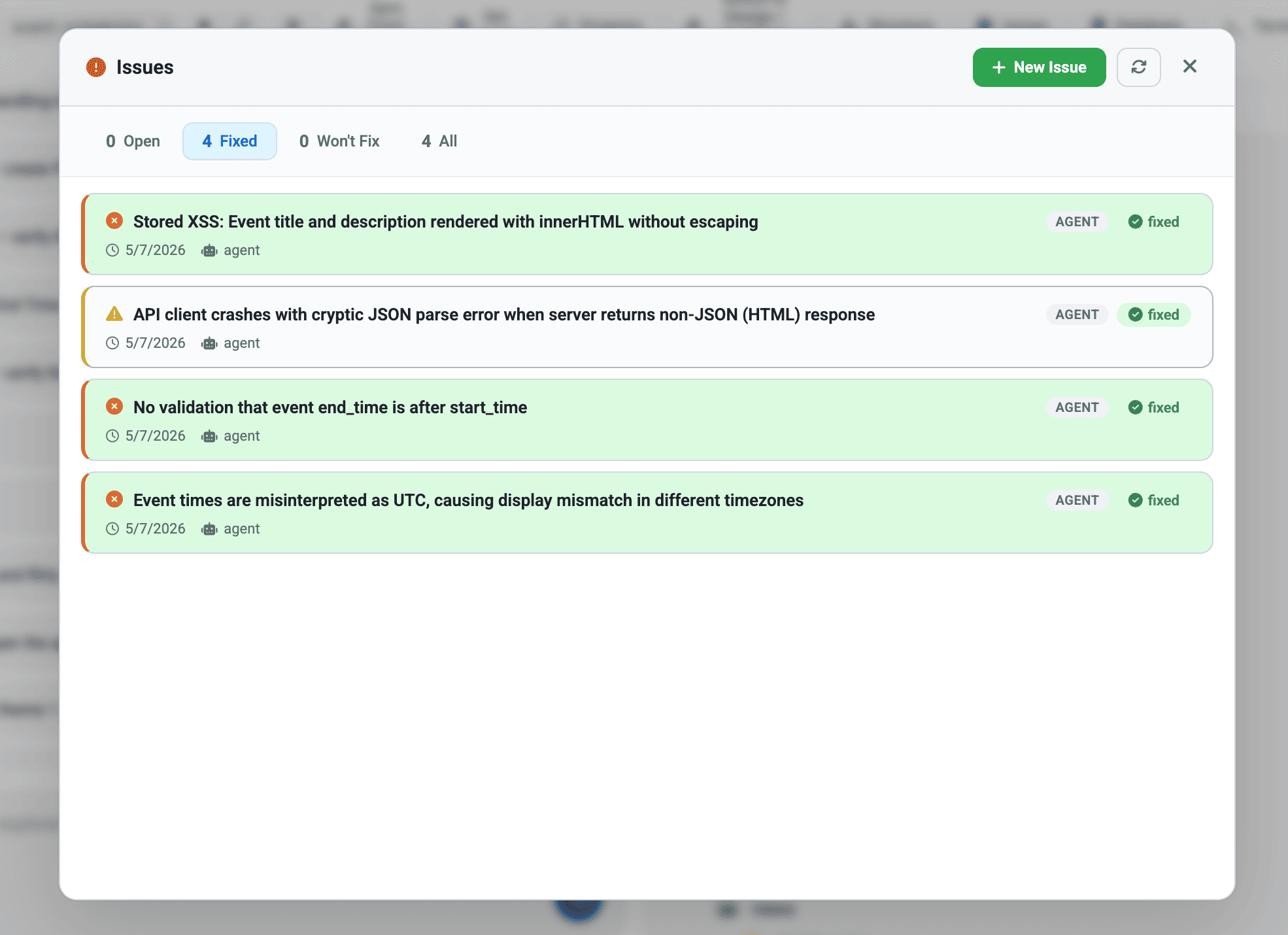Show the All issues tab
This screenshot has height=935, width=1288.
(439, 141)
